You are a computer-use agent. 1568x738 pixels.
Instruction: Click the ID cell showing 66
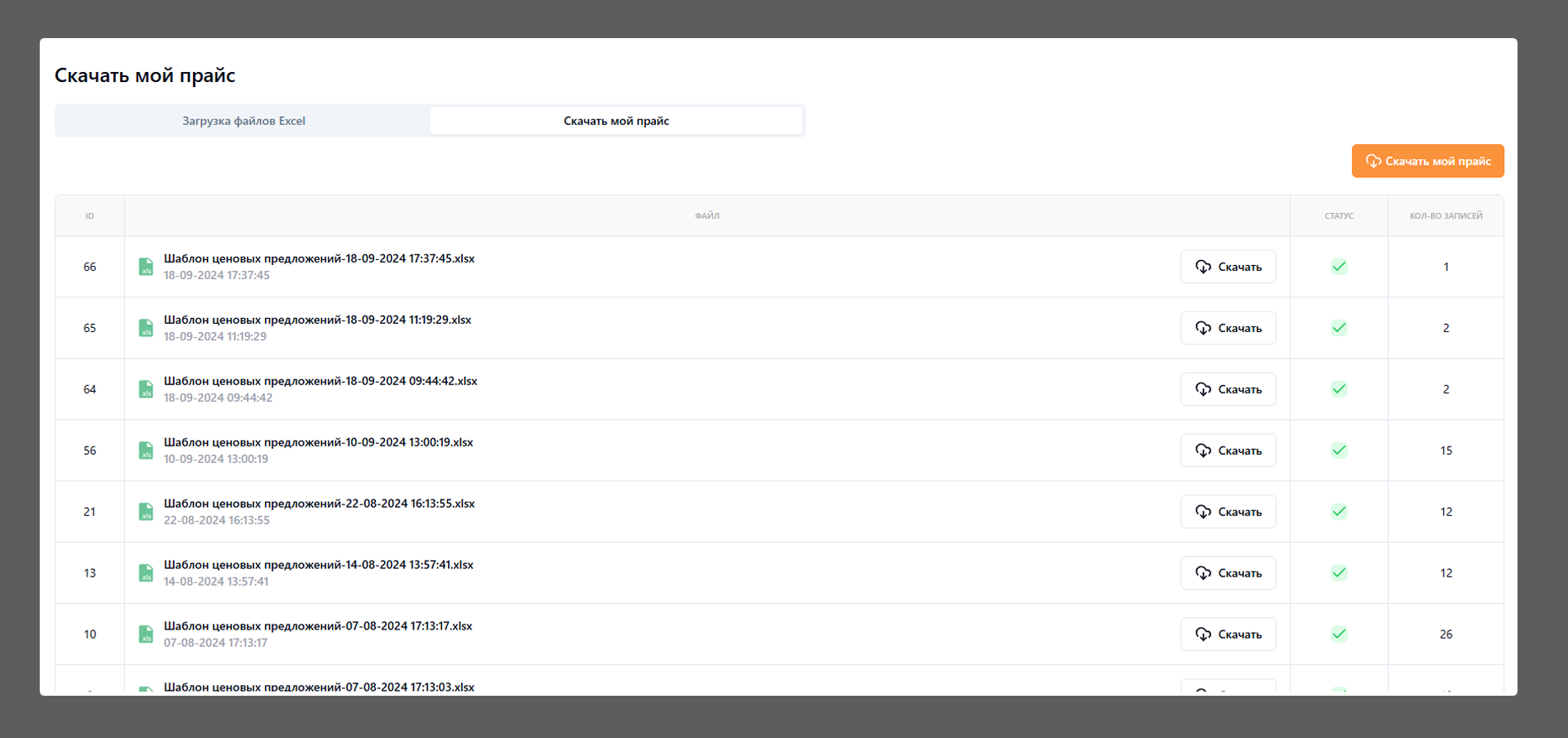(89, 267)
